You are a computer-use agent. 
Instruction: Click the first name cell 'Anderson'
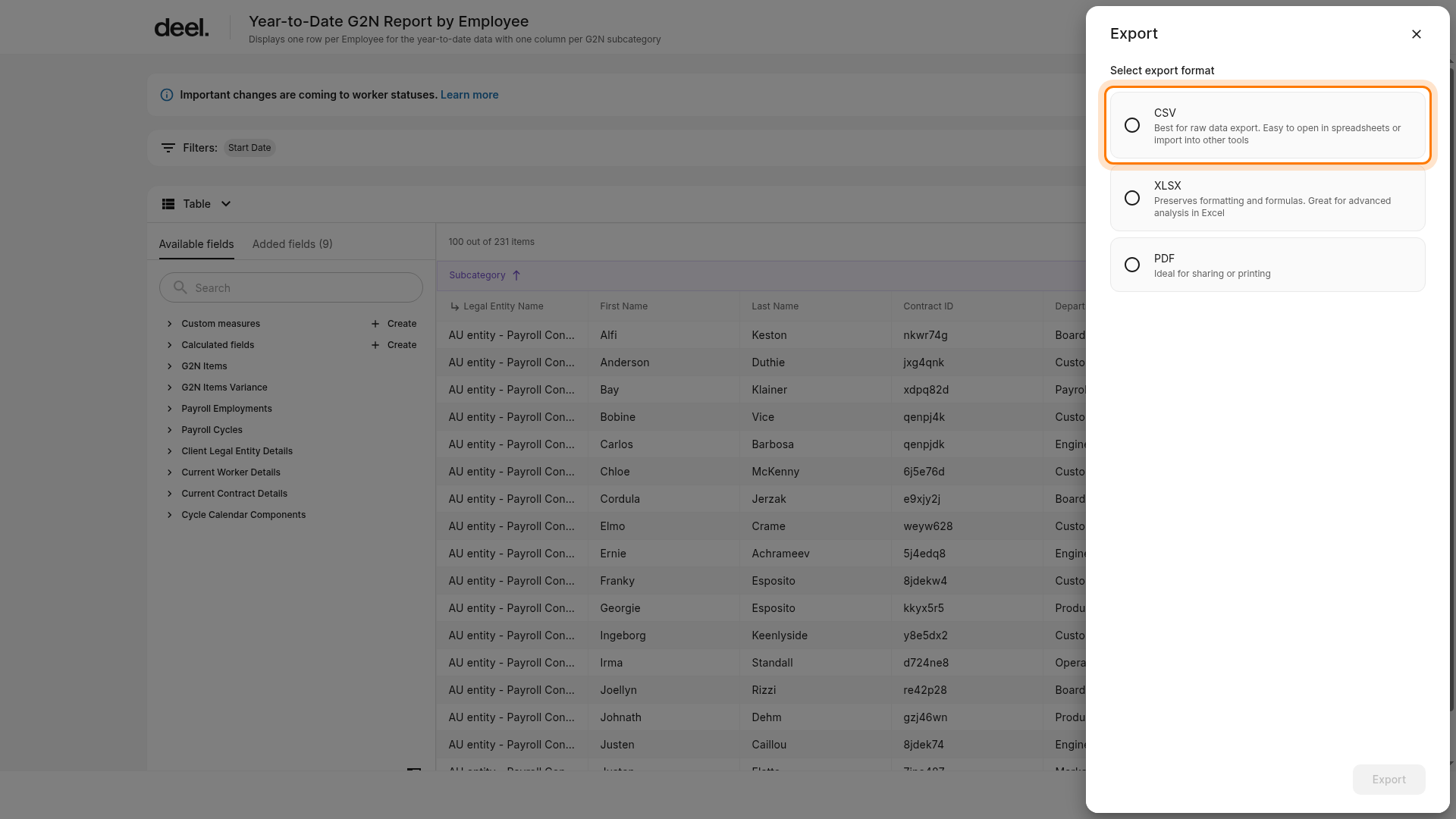[625, 362]
